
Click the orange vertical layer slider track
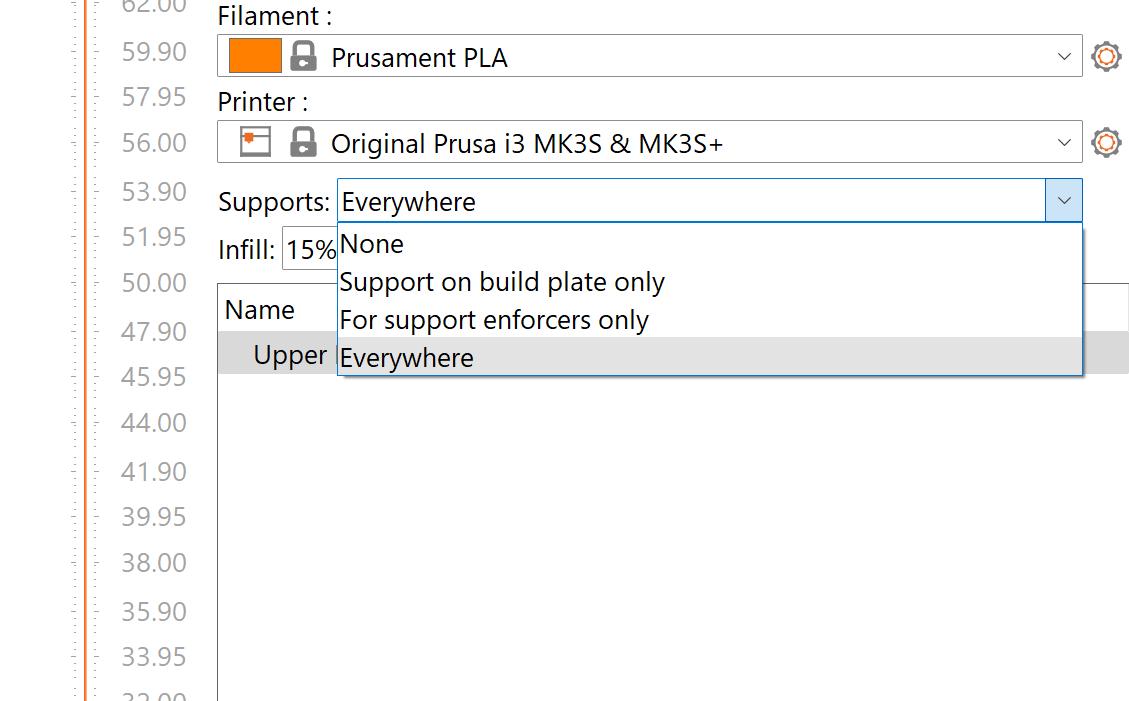point(85,400)
